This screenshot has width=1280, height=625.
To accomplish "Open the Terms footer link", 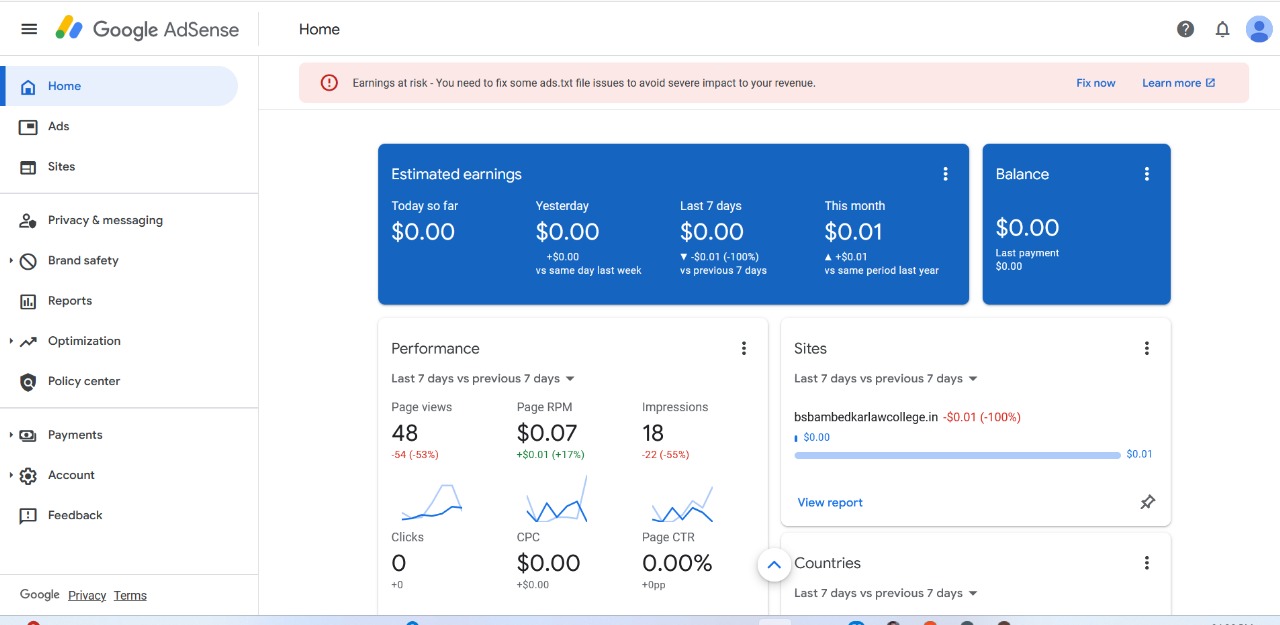I will [130, 595].
